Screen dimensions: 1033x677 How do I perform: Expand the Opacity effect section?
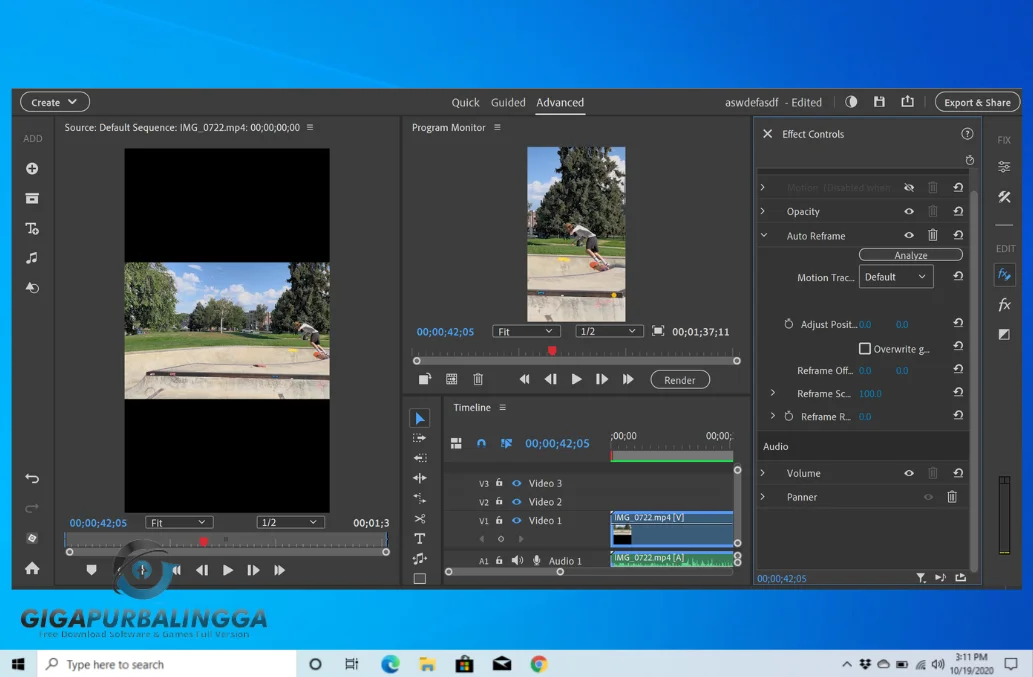click(x=763, y=211)
